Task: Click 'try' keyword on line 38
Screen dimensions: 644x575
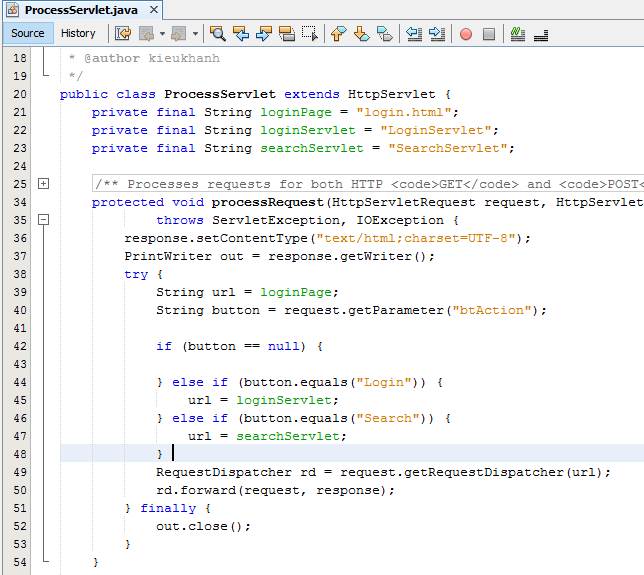Action: pyautogui.click(x=136, y=274)
